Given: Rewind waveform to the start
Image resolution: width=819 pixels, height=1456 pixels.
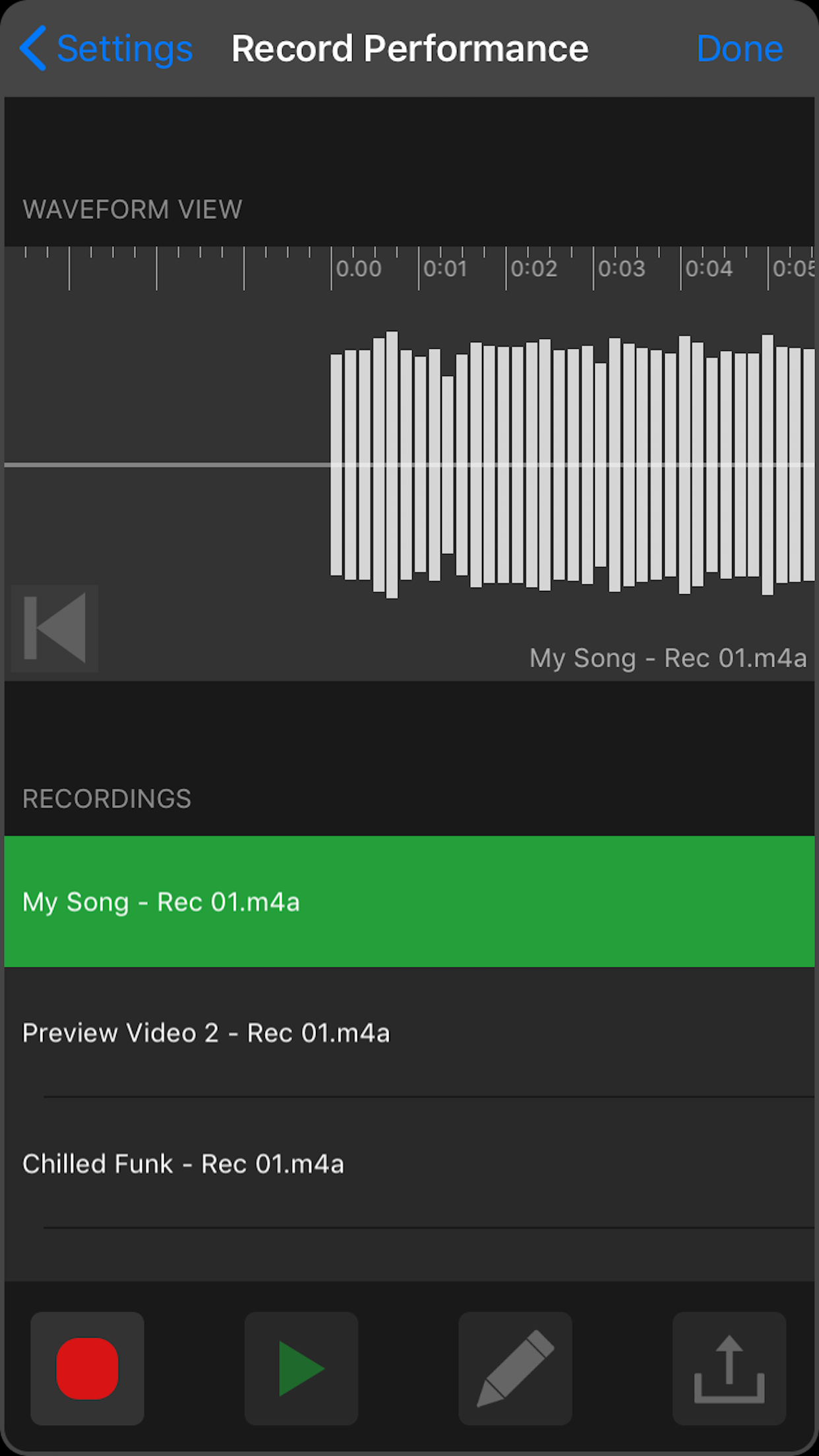Looking at the screenshot, I should (x=55, y=628).
